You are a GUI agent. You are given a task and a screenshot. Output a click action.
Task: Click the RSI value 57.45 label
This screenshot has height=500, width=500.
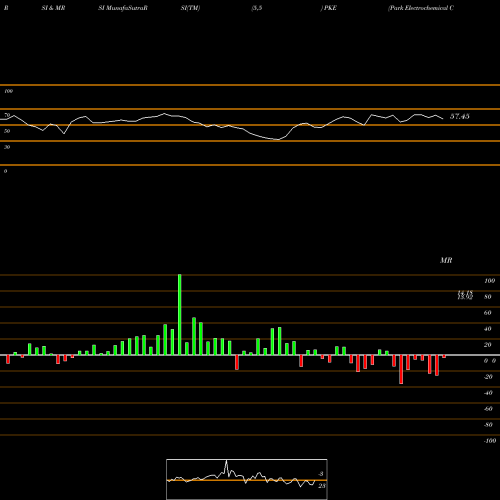click(x=460, y=116)
